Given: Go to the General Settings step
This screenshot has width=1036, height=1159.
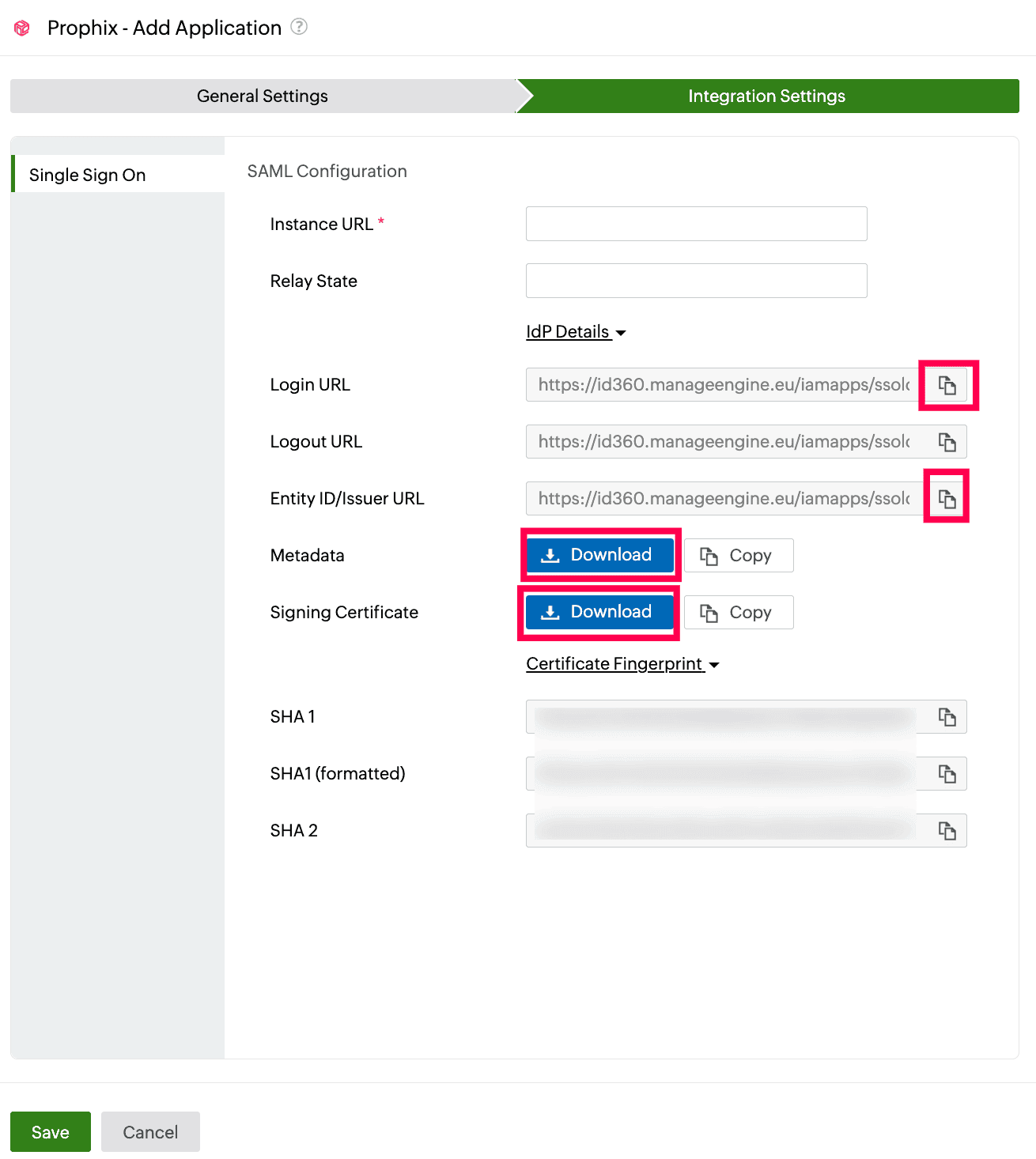Looking at the screenshot, I should pyautogui.click(x=263, y=96).
